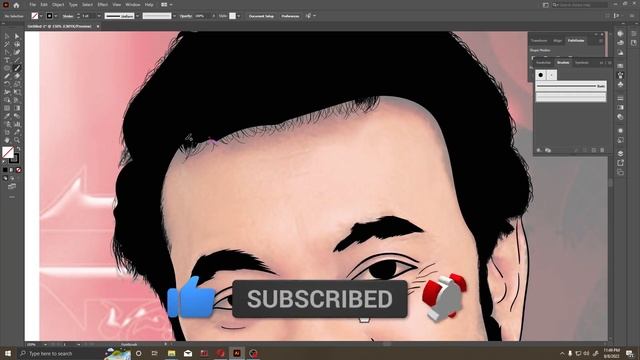
Task: Open the File menu
Action: 32,4
